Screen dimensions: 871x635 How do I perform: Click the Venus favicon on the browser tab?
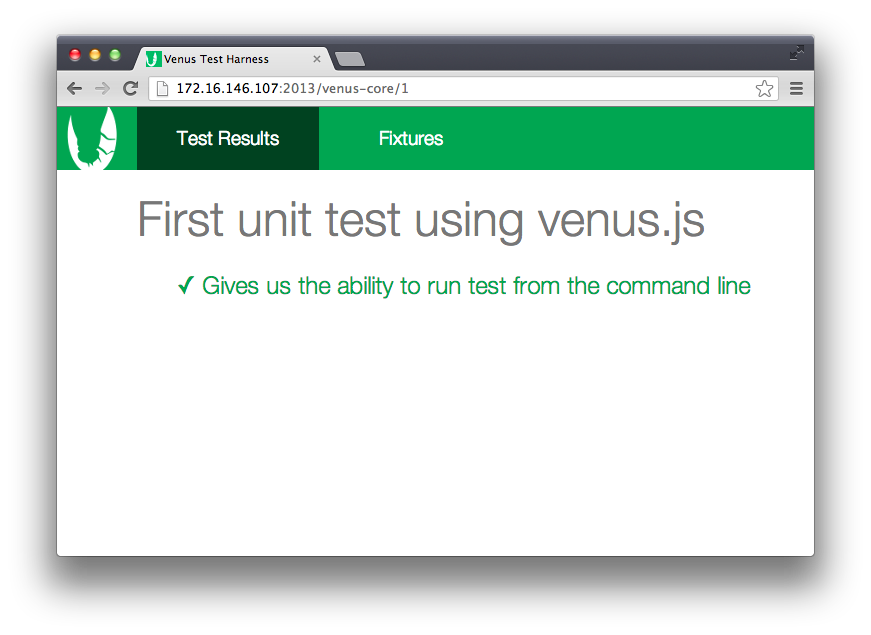click(x=153, y=58)
